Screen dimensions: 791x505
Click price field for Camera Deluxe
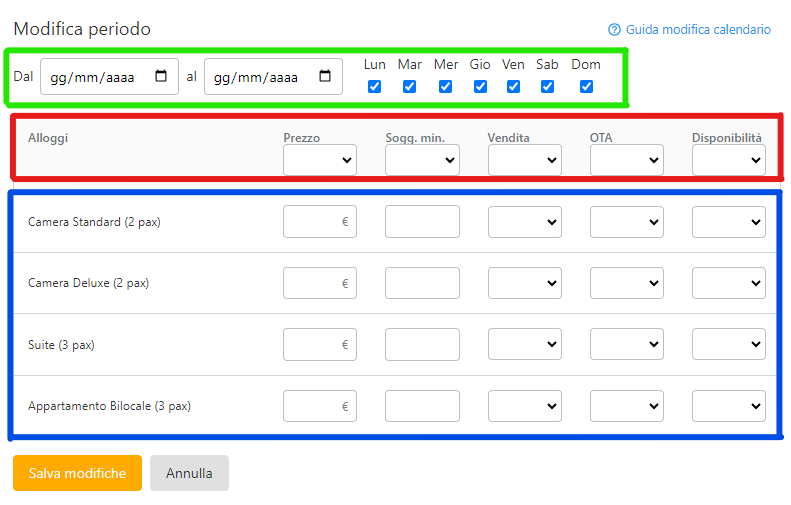pos(312,284)
